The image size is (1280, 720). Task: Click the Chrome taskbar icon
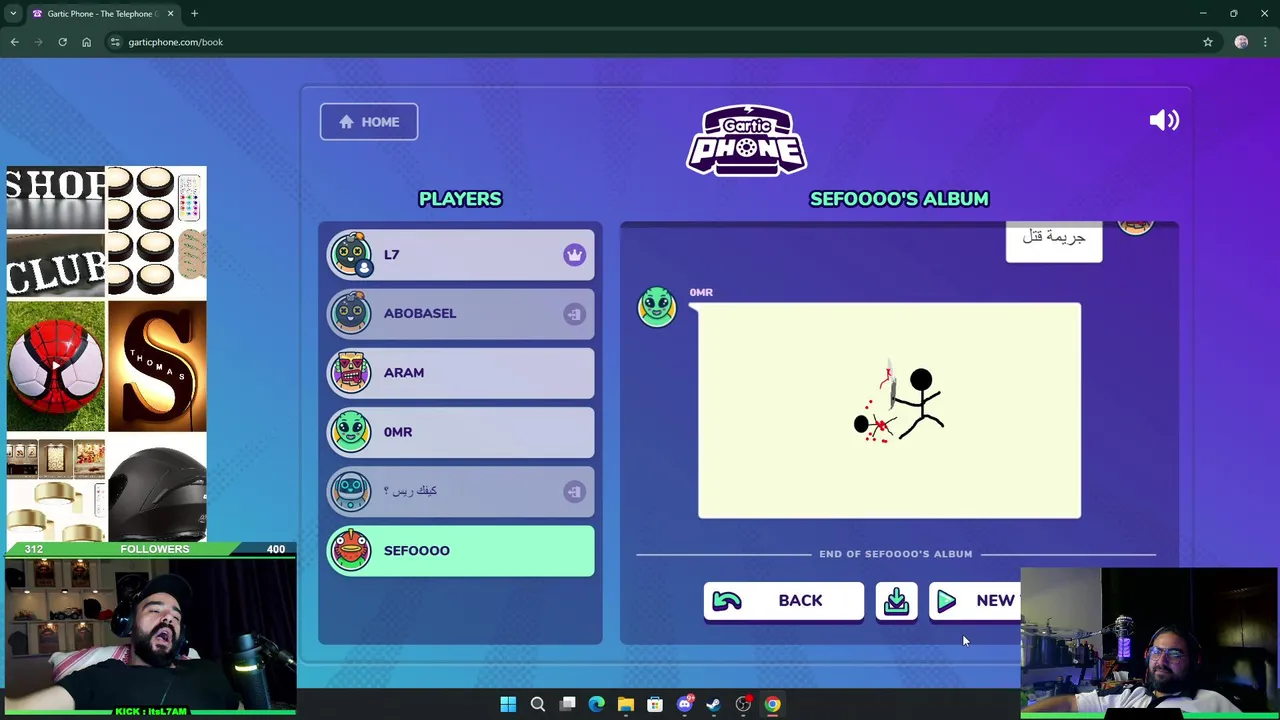click(x=773, y=704)
